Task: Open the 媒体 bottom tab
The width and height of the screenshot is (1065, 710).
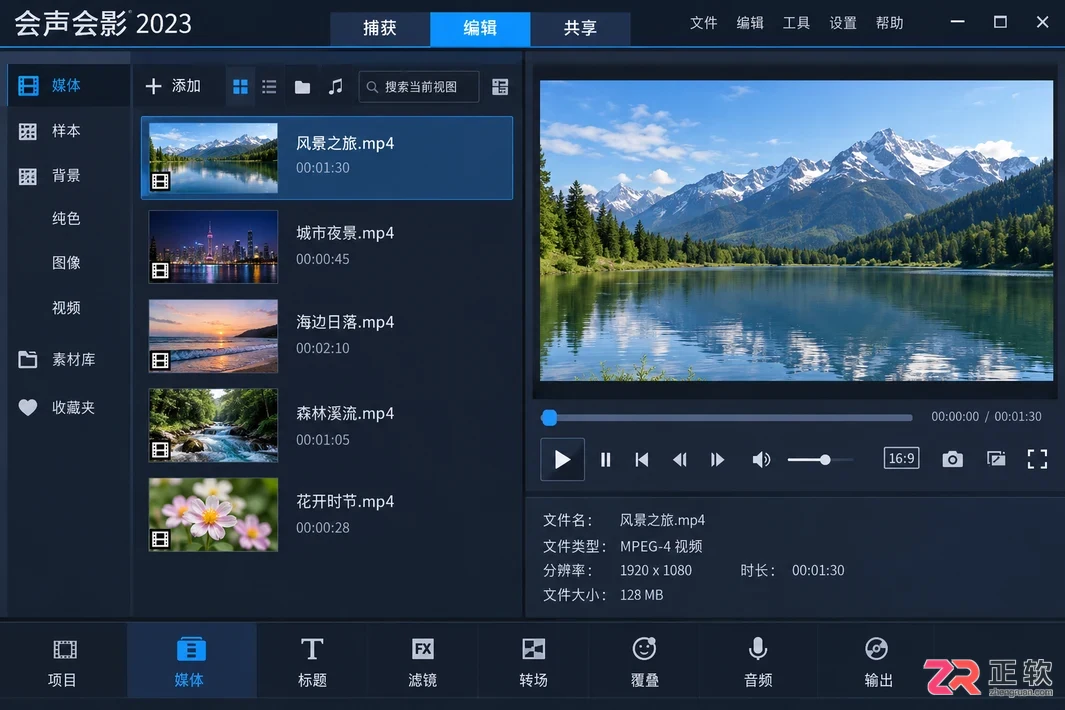Action: click(x=191, y=661)
